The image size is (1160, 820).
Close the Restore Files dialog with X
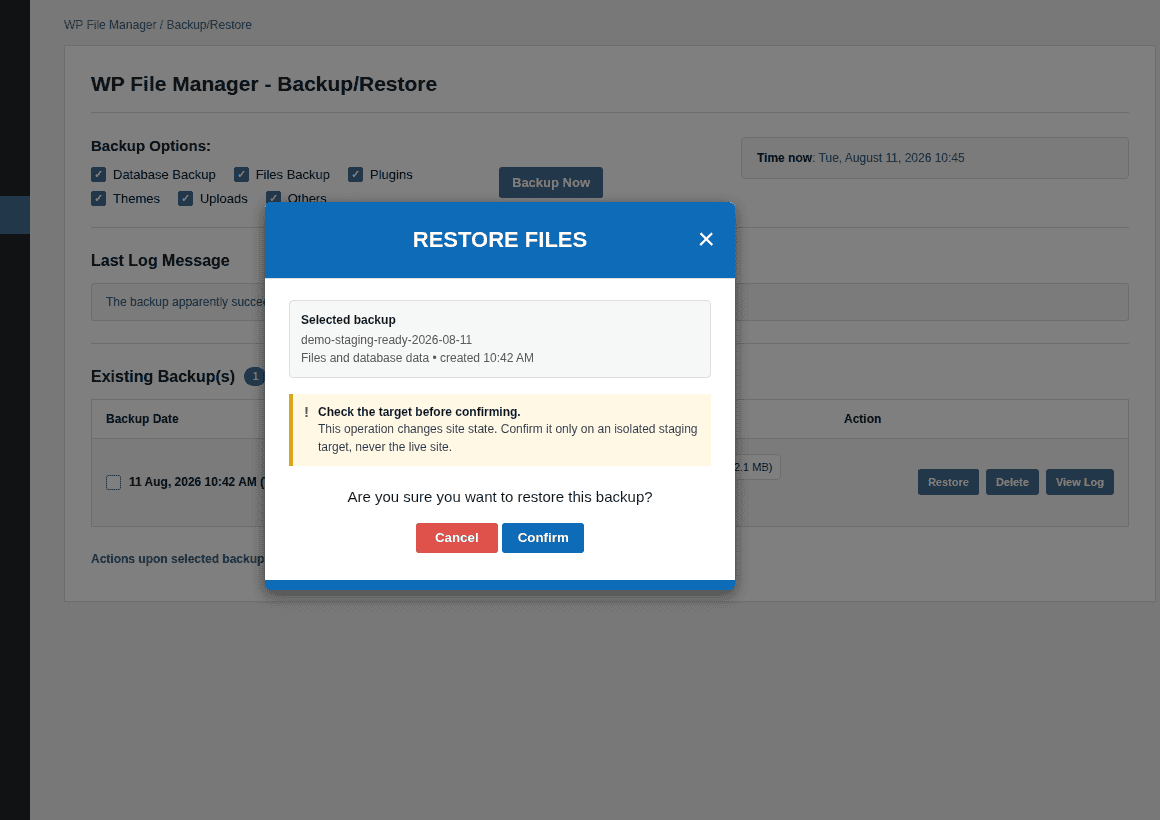[706, 239]
